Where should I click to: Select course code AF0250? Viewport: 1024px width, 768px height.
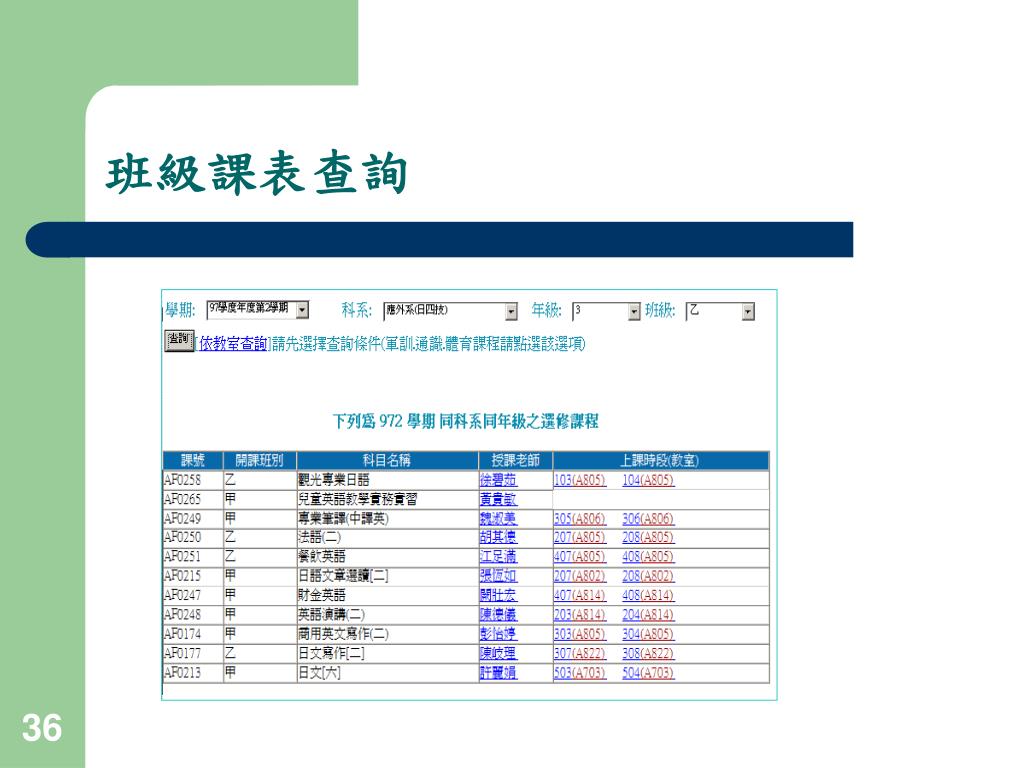[x=182, y=537]
